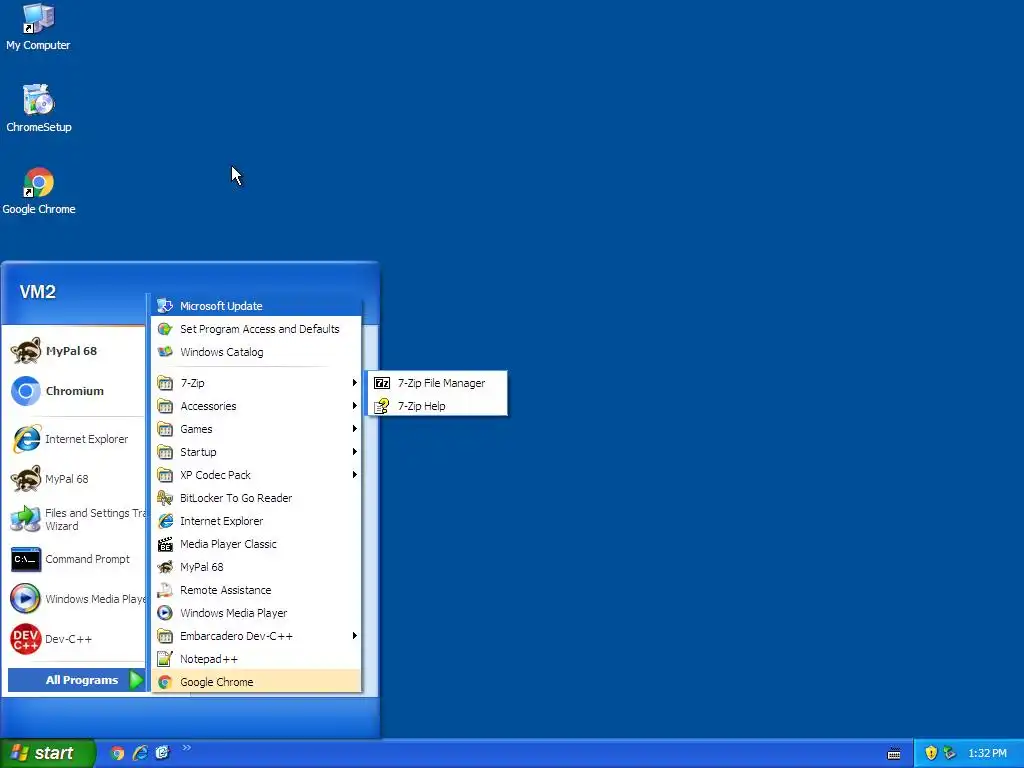The image size is (1024, 768).
Task: Click third Quick Launch icon on taskbar
Action: pyautogui.click(x=162, y=753)
